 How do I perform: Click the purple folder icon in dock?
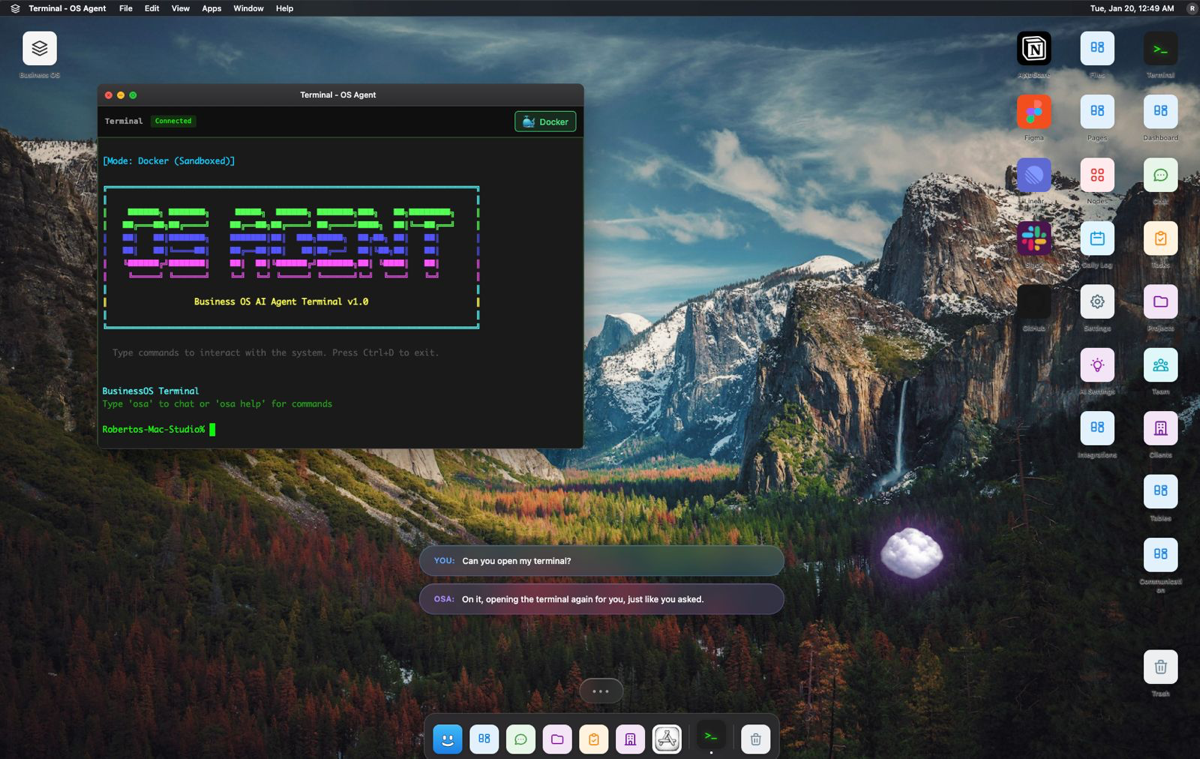pyautogui.click(x=557, y=739)
